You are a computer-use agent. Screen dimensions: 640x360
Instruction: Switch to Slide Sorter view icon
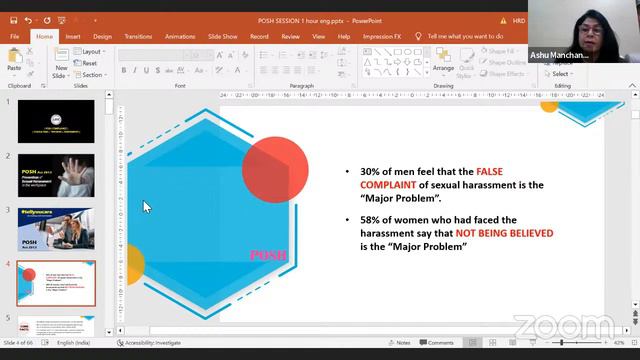pos(493,343)
